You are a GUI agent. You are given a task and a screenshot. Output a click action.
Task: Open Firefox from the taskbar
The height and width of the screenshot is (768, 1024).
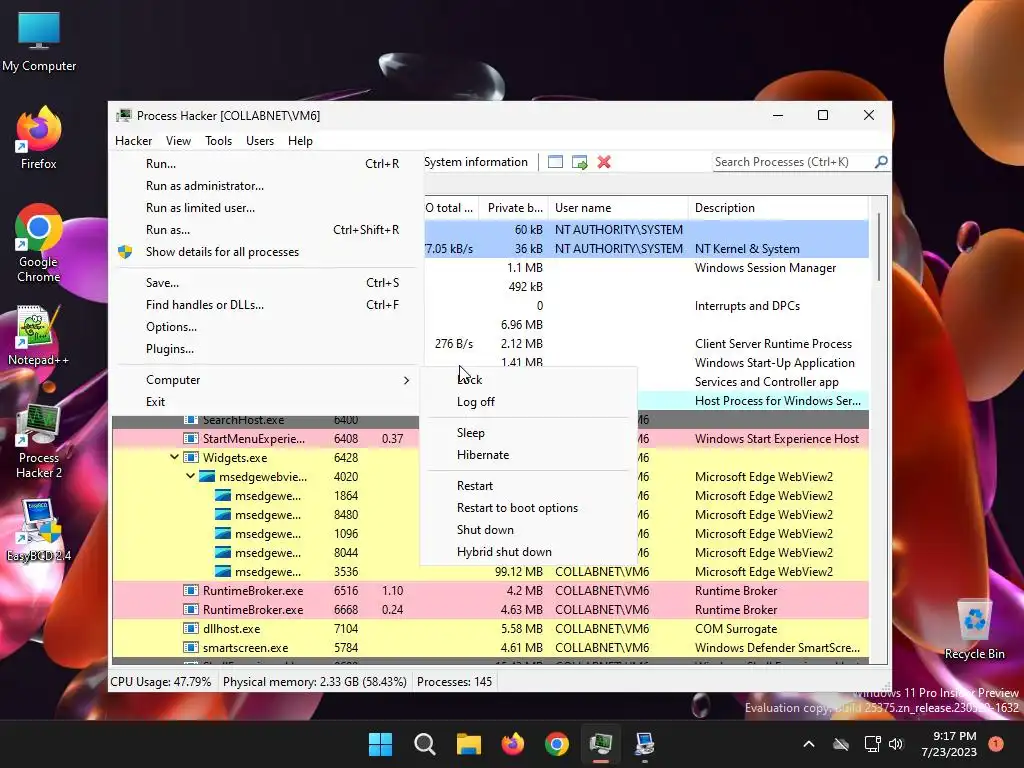coord(513,744)
